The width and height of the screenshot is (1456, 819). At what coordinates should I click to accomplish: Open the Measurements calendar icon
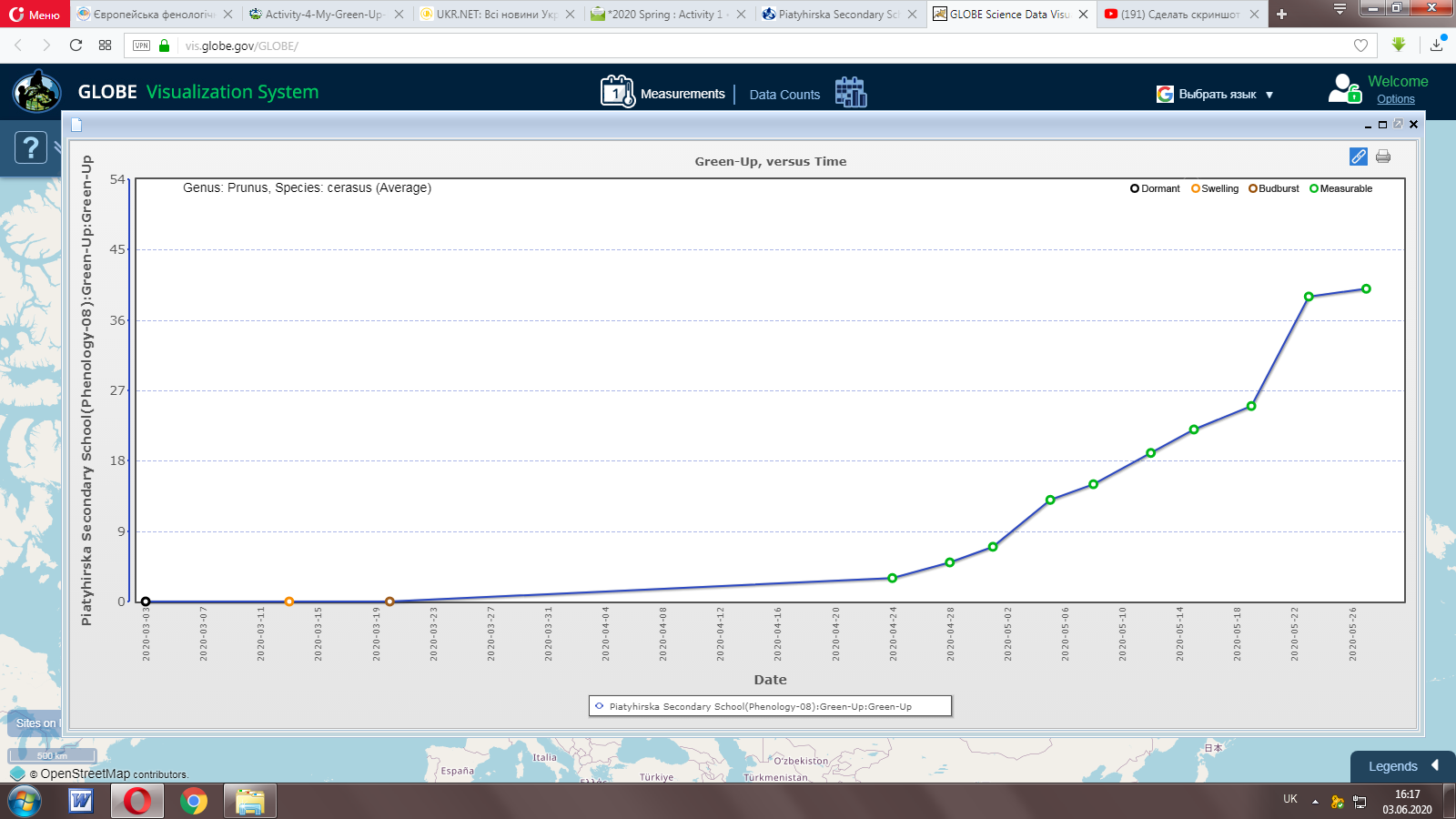tap(617, 92)
